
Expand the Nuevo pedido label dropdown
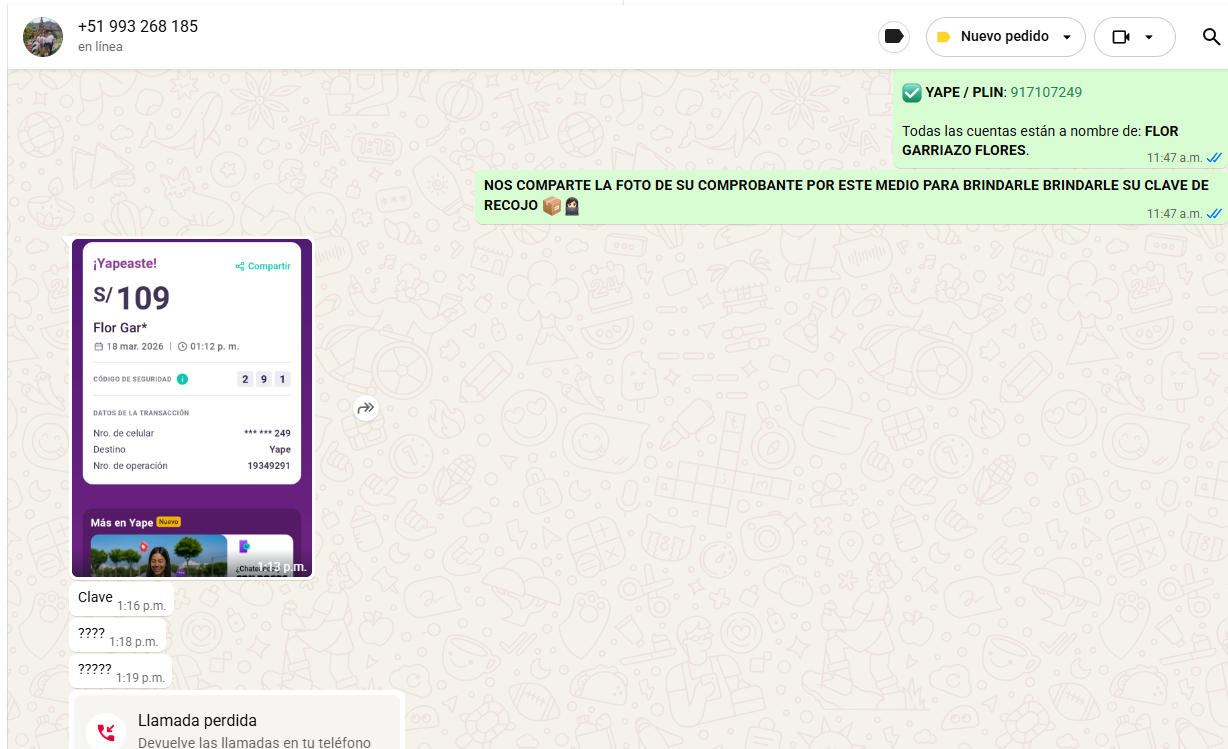(1067, 37)
